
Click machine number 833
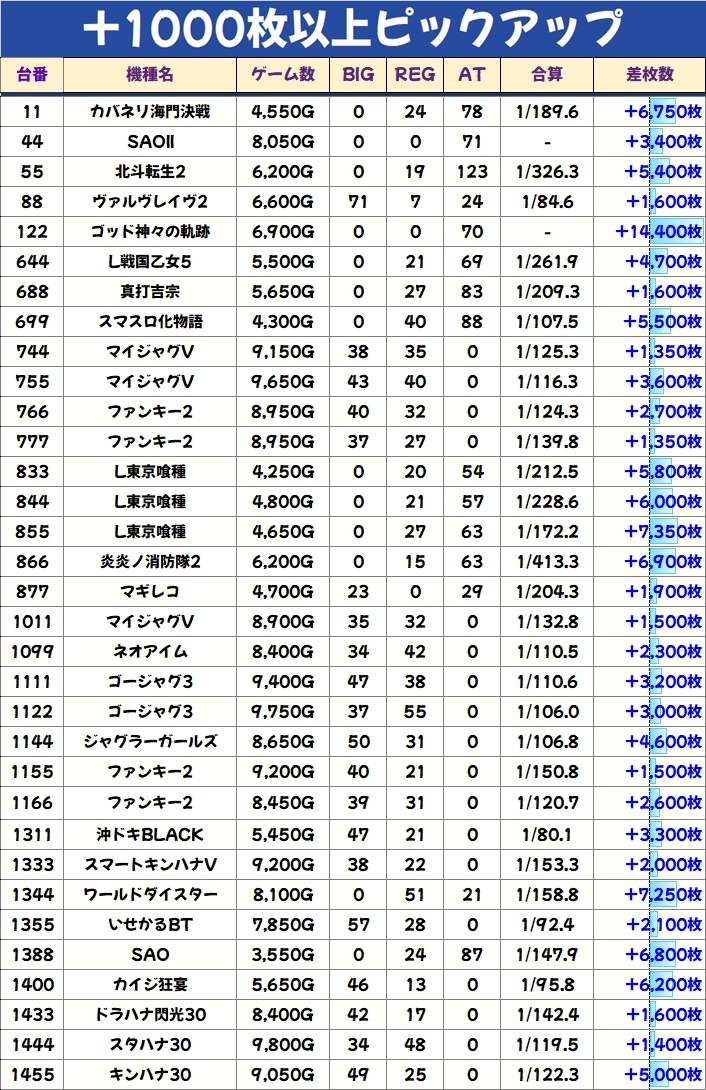coord(32,471)
